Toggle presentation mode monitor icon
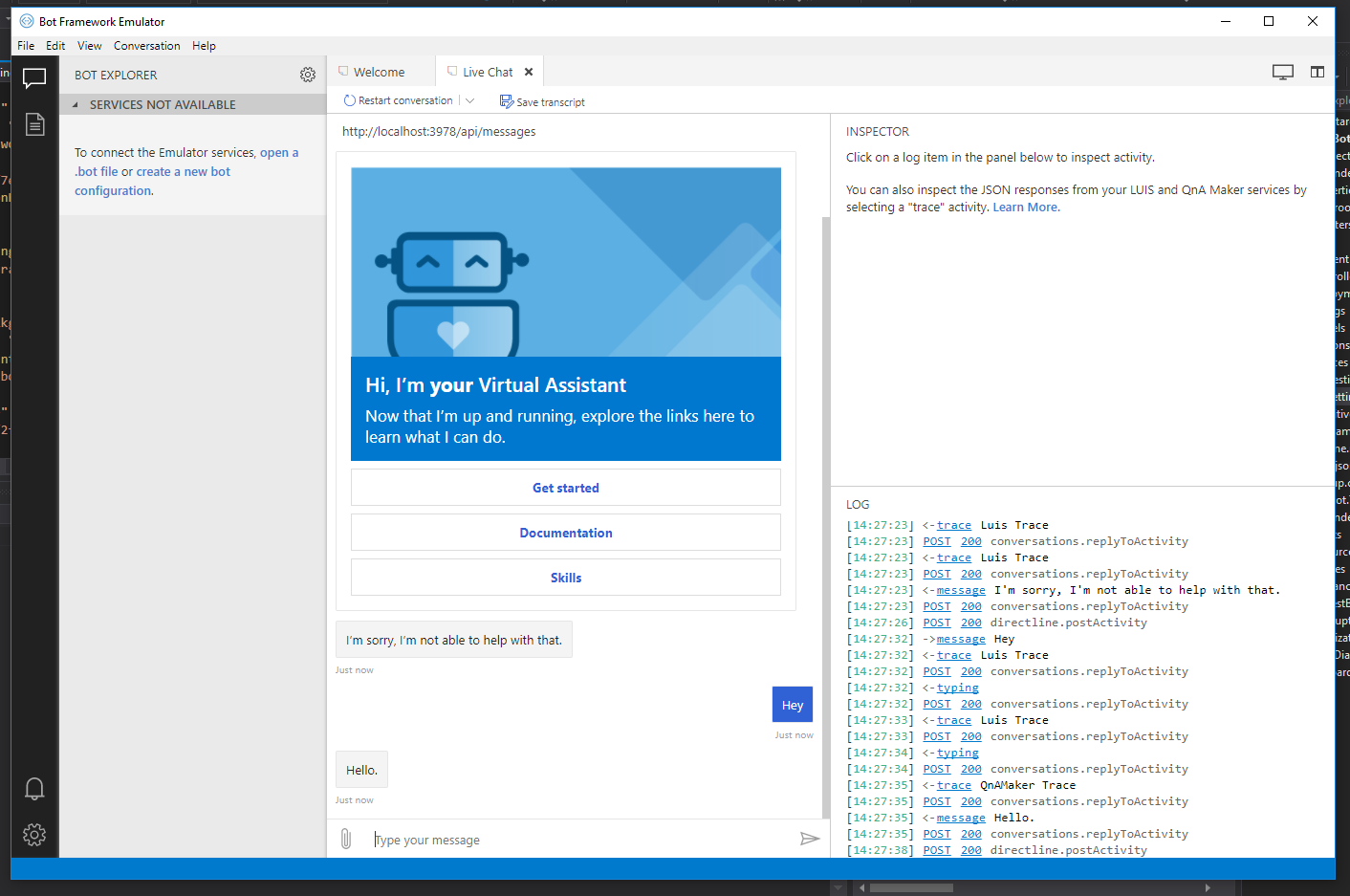This screenshot has width=1350, height=896. pos(1283,72)
